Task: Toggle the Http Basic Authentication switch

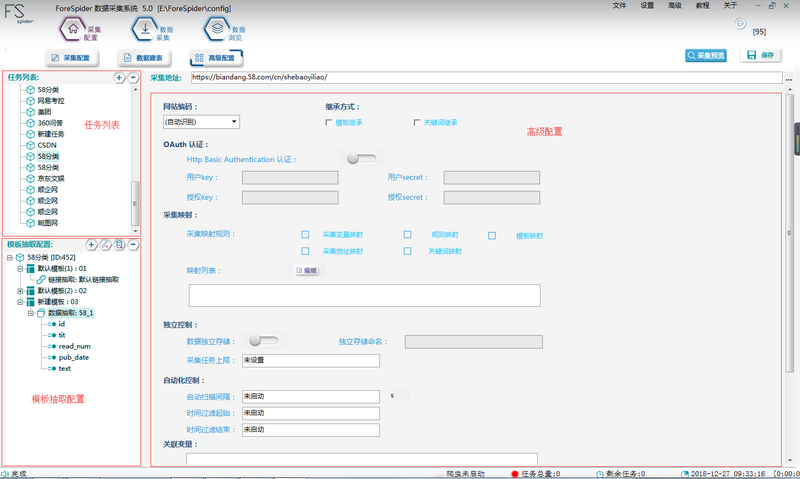Action: coord(361,159)
